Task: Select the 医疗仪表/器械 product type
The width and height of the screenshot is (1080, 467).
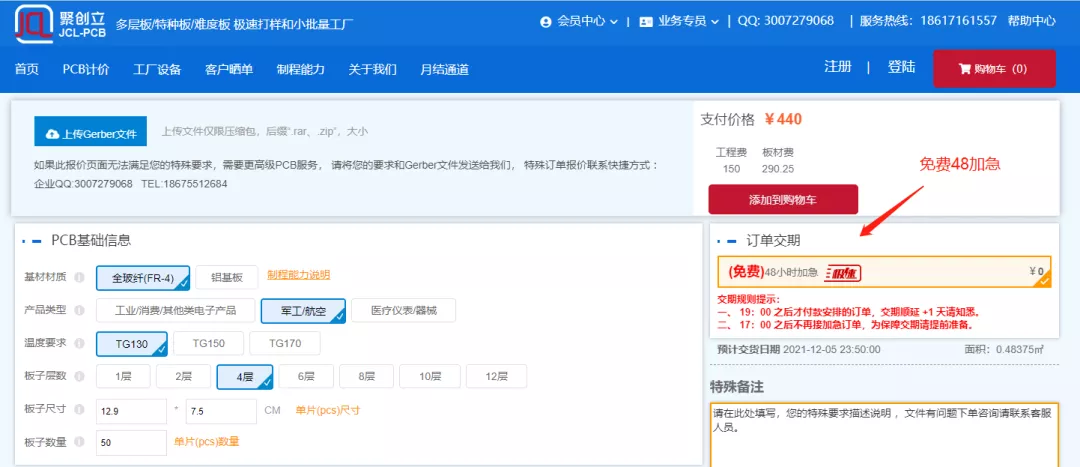Action: [x=403, y=311]
